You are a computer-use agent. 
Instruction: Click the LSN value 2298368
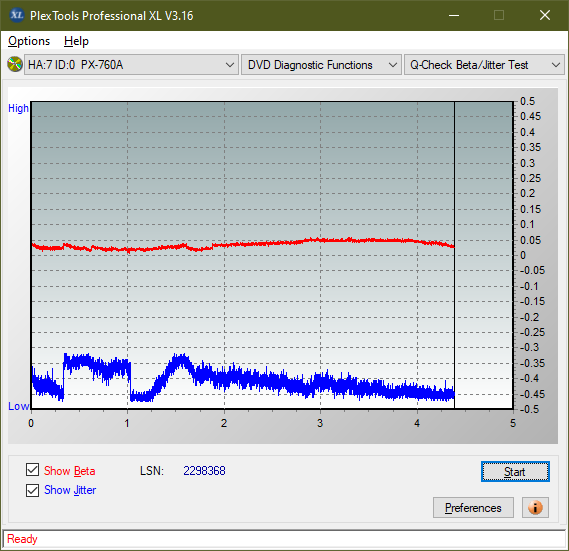204,471
